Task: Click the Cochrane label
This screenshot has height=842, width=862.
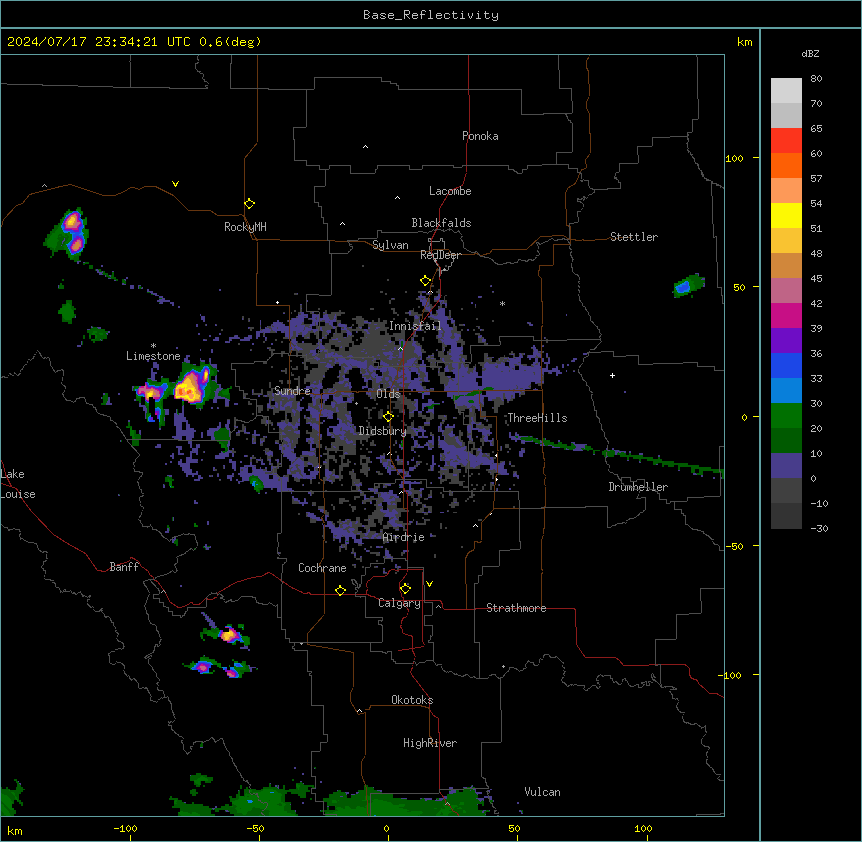Action: [x=322, y=568]
